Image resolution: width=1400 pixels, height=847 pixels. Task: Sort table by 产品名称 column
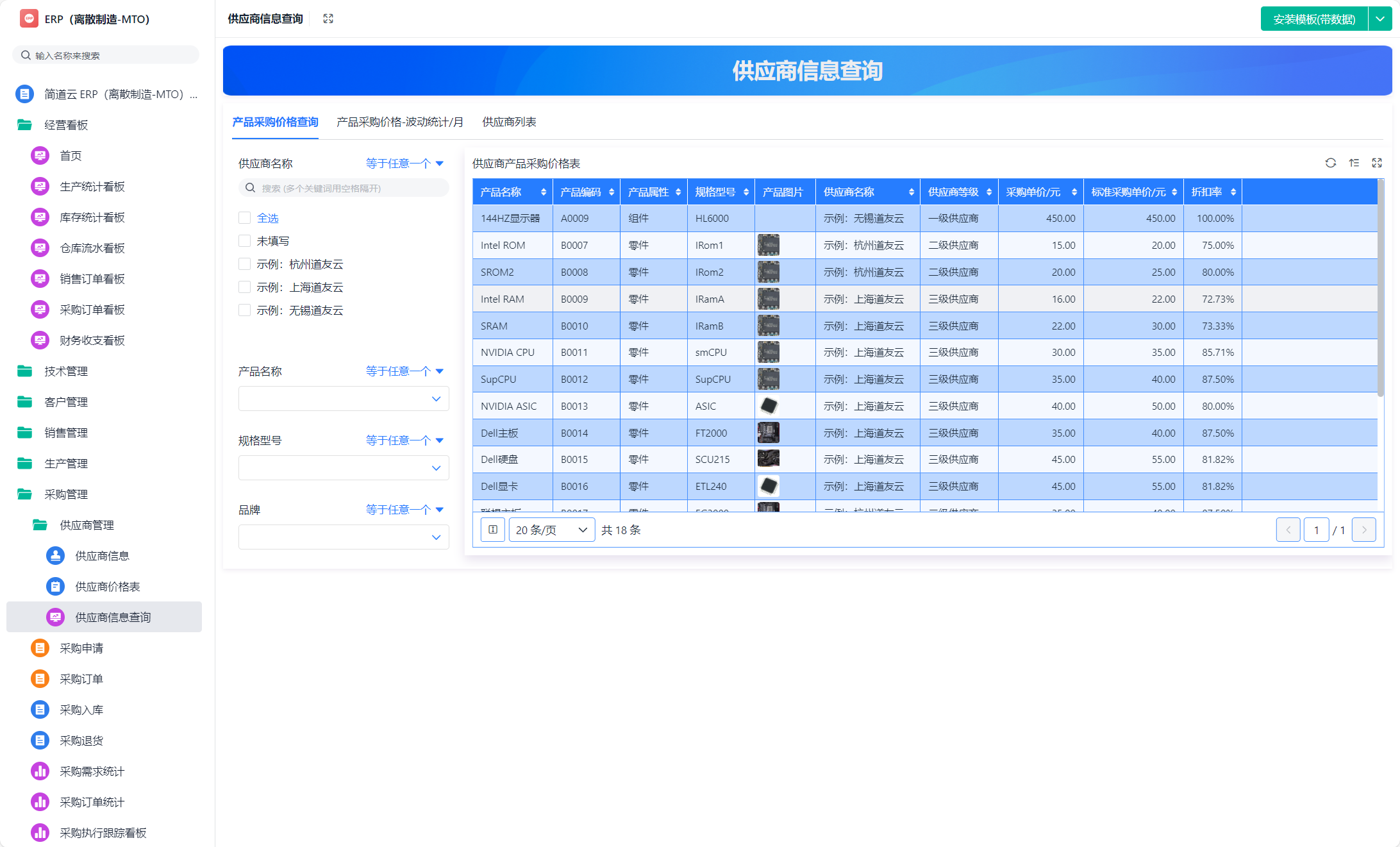click(x=543, y=192)
